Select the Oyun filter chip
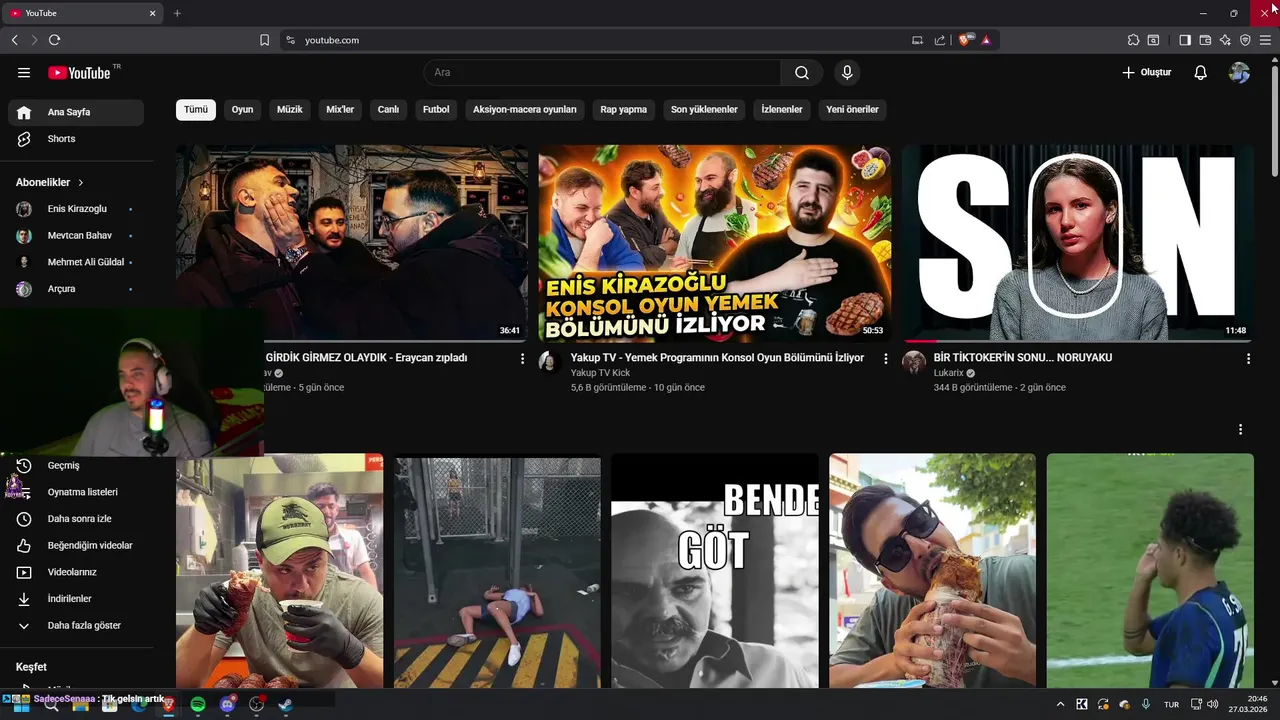 [243, 110]
